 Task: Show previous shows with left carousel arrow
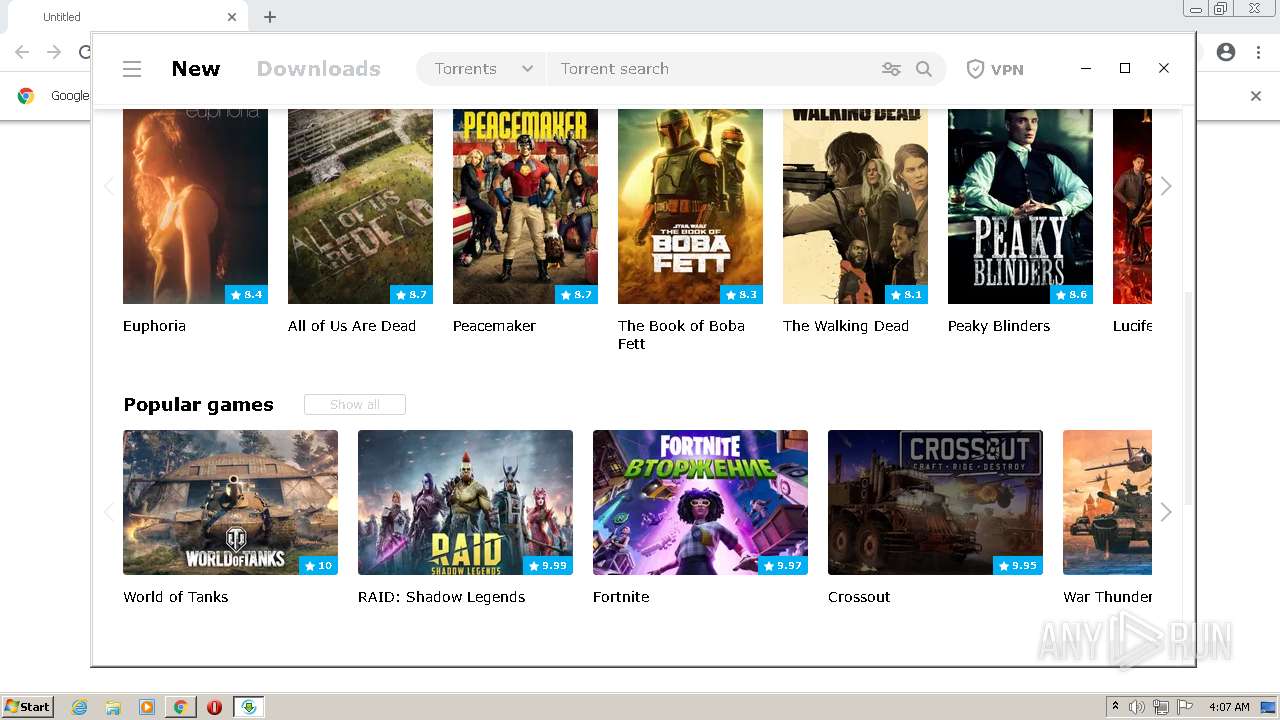[108, 186]
